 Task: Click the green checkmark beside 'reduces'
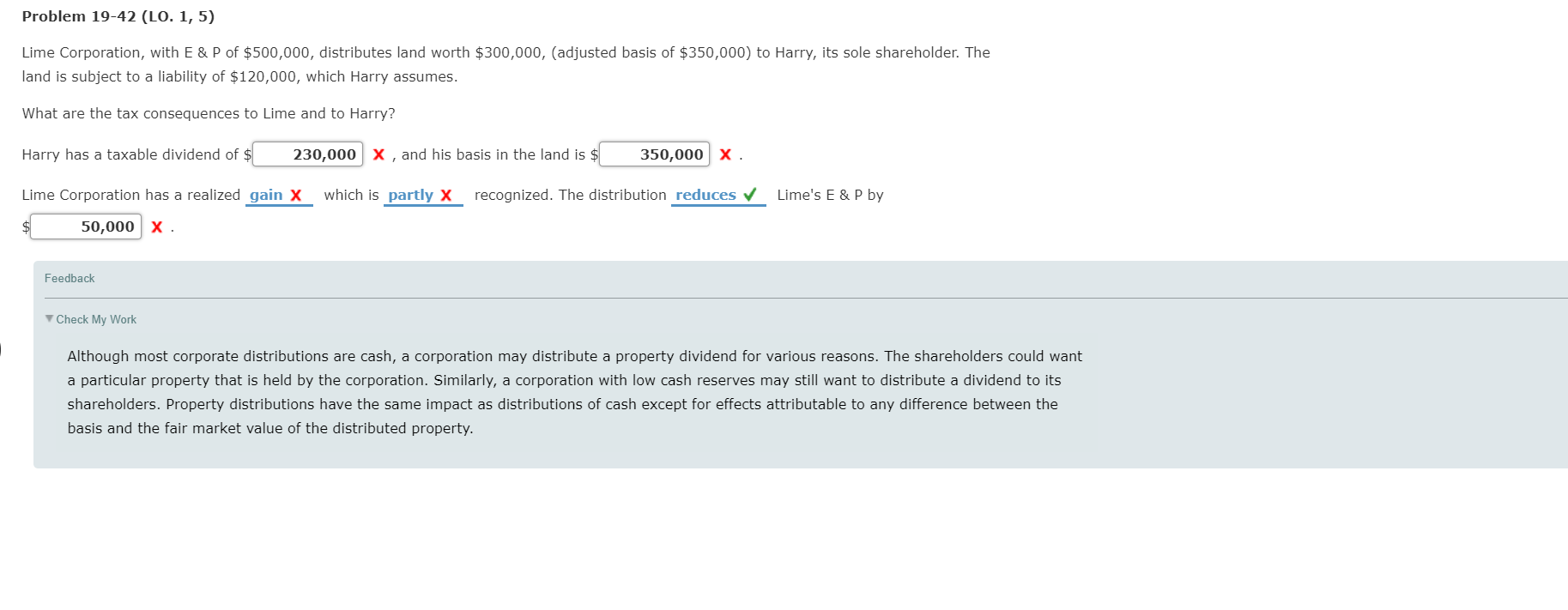pos(748,195)
